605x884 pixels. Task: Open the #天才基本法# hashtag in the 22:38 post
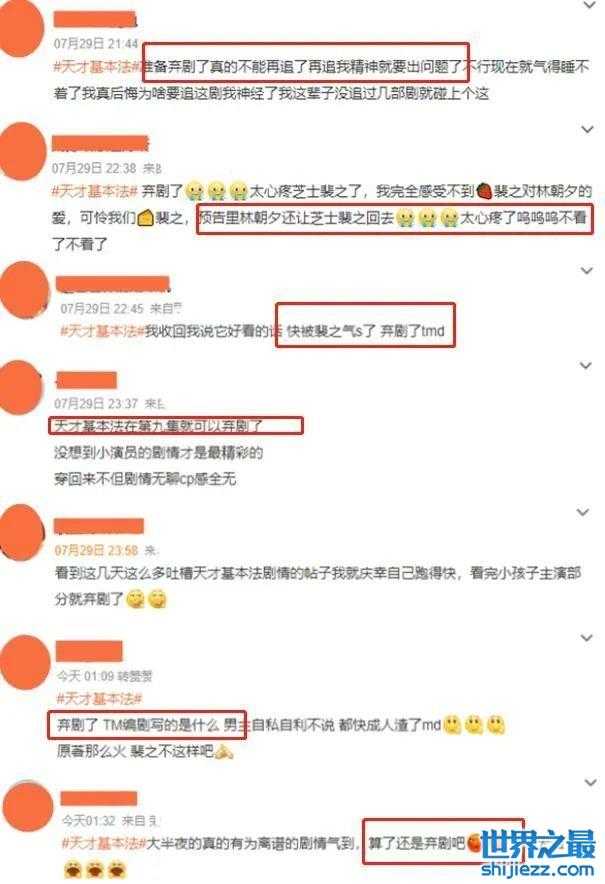pyautogui.click(x=95, y=192)
